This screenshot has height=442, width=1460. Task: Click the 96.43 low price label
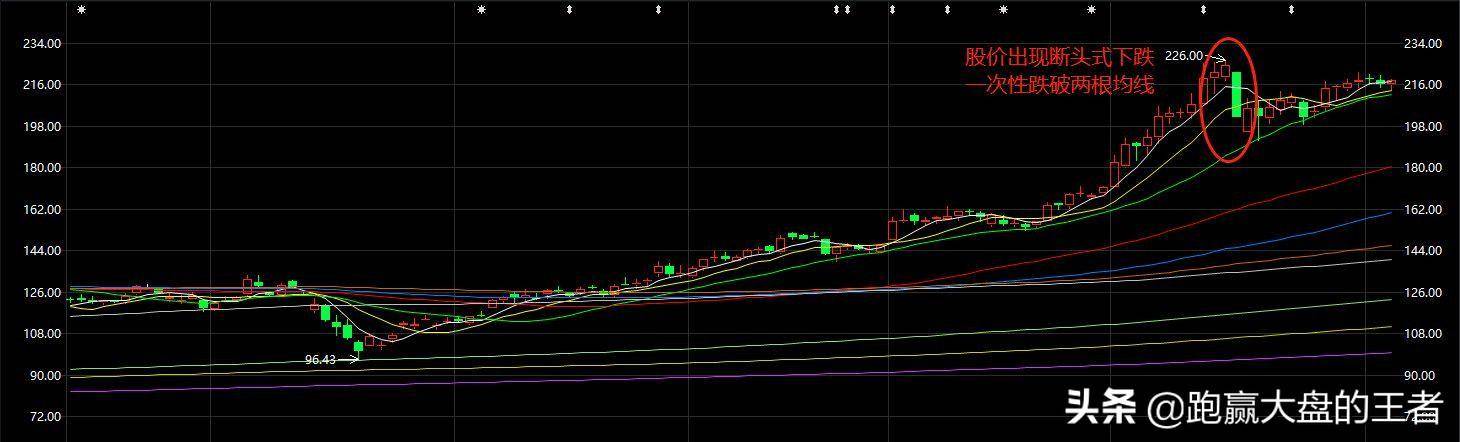point(321,359)
